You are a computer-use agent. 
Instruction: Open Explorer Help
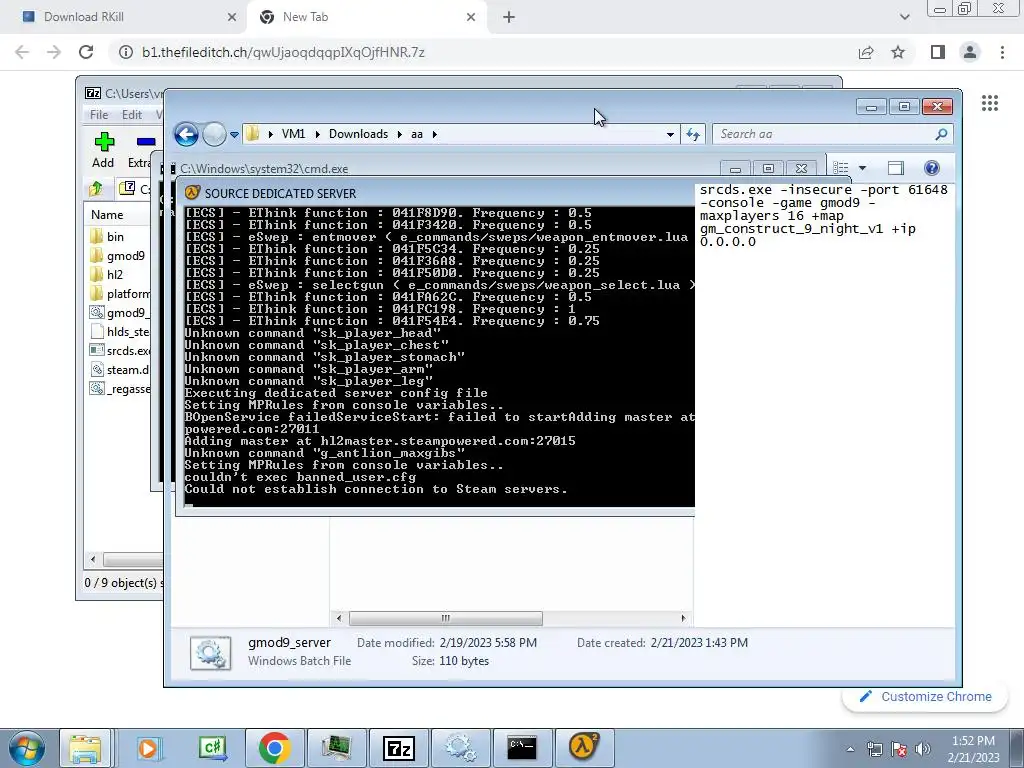(932, 168)
